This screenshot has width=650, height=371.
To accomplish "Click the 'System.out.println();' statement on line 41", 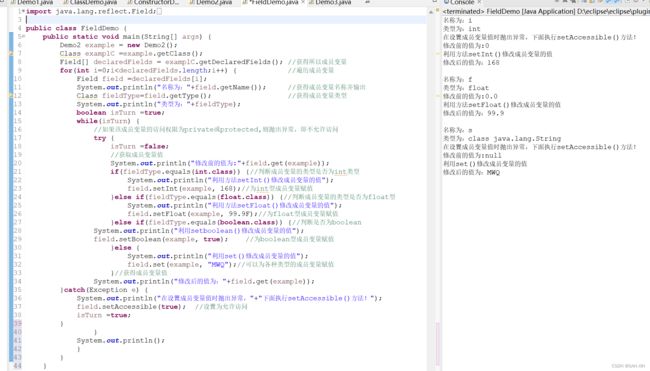I will pos(121,340).
